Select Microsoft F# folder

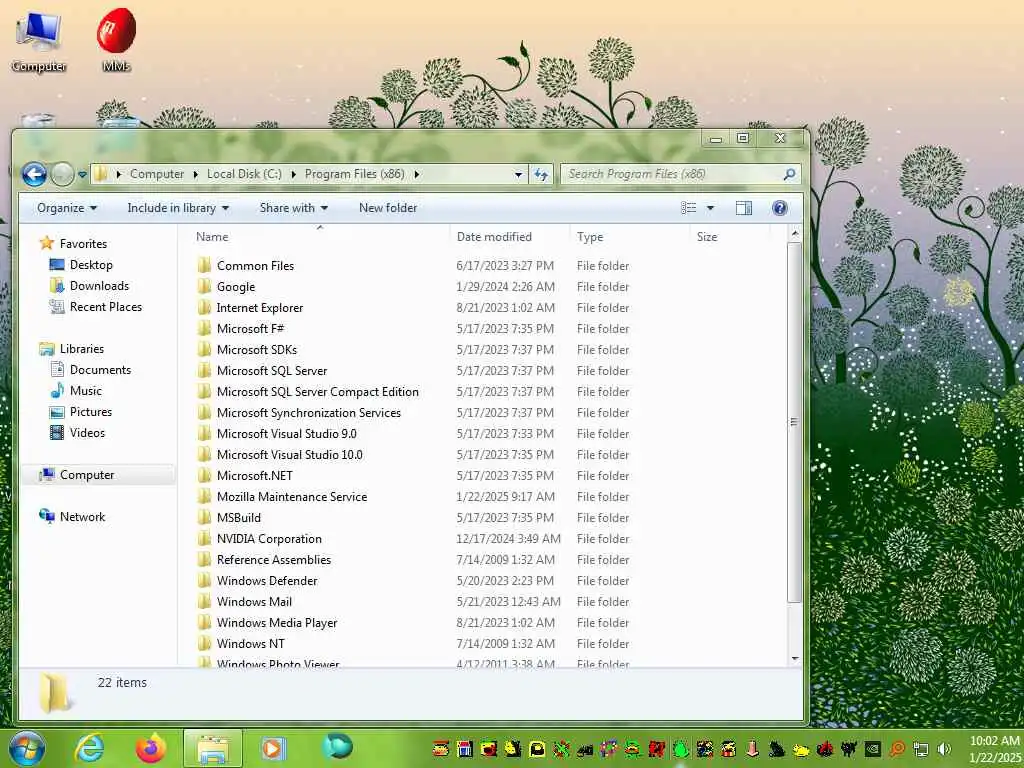(x=250, y=328)
